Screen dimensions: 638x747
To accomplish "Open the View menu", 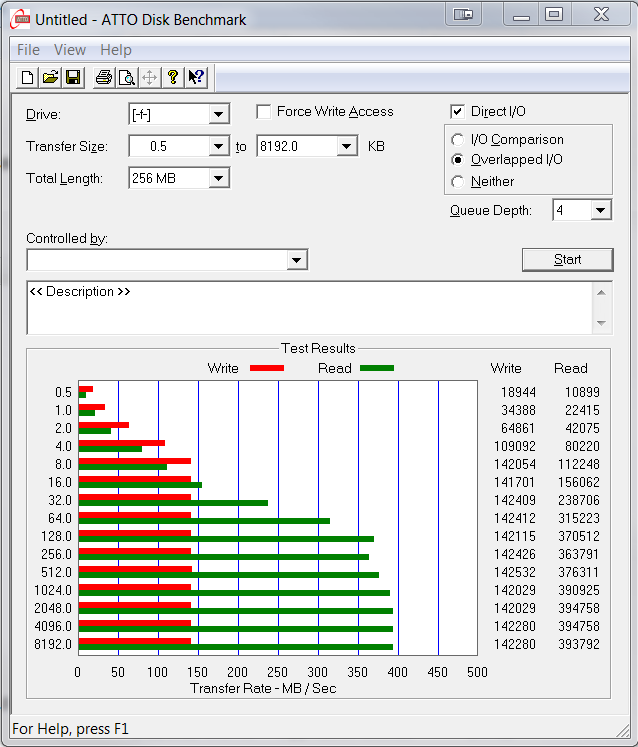I will coord(70,50).
